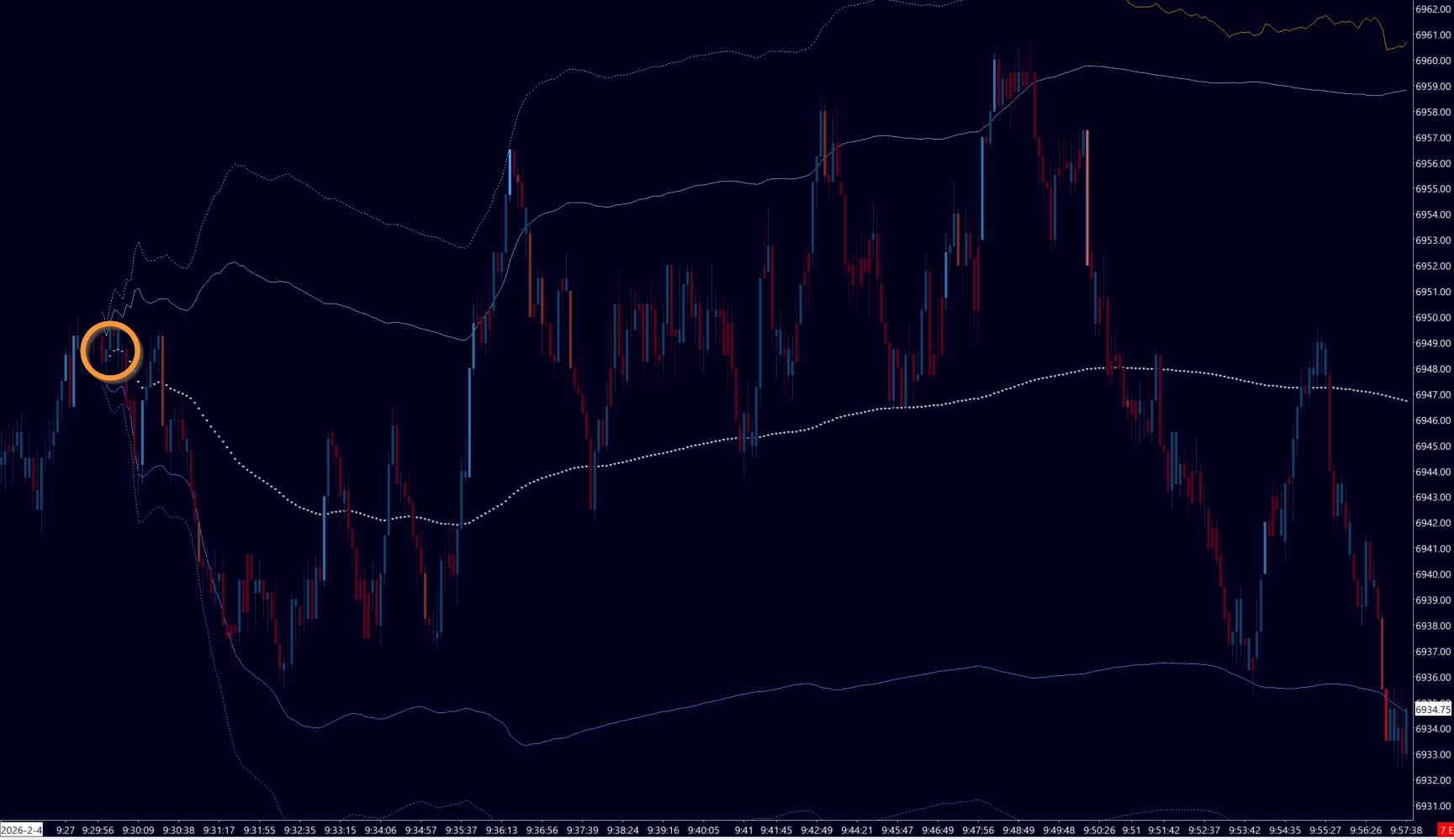Select the 6960.00 price level
1454x840 pixels.
click(1433, 61)
